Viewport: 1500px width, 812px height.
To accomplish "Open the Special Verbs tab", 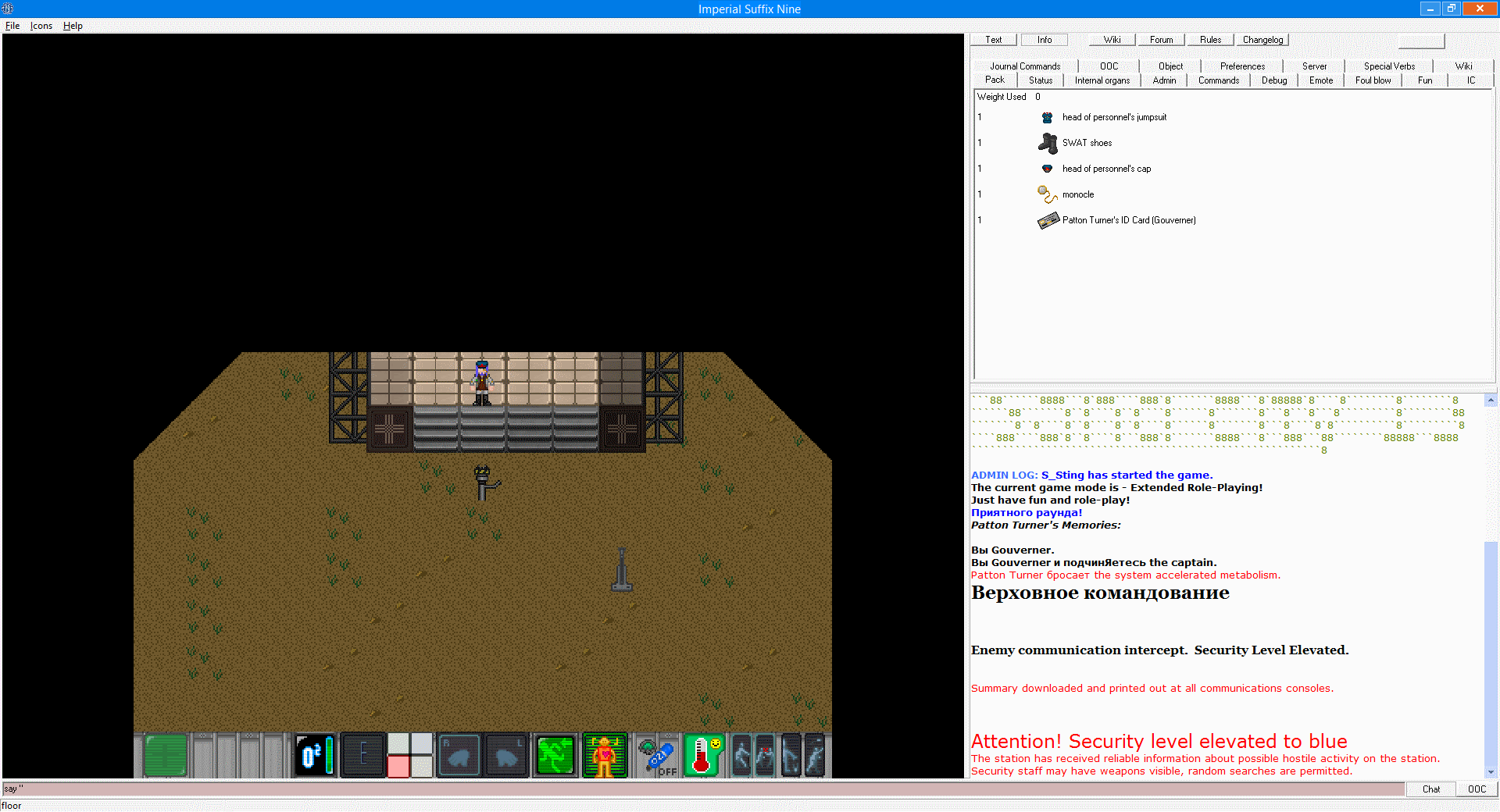I will [1389, 66].
